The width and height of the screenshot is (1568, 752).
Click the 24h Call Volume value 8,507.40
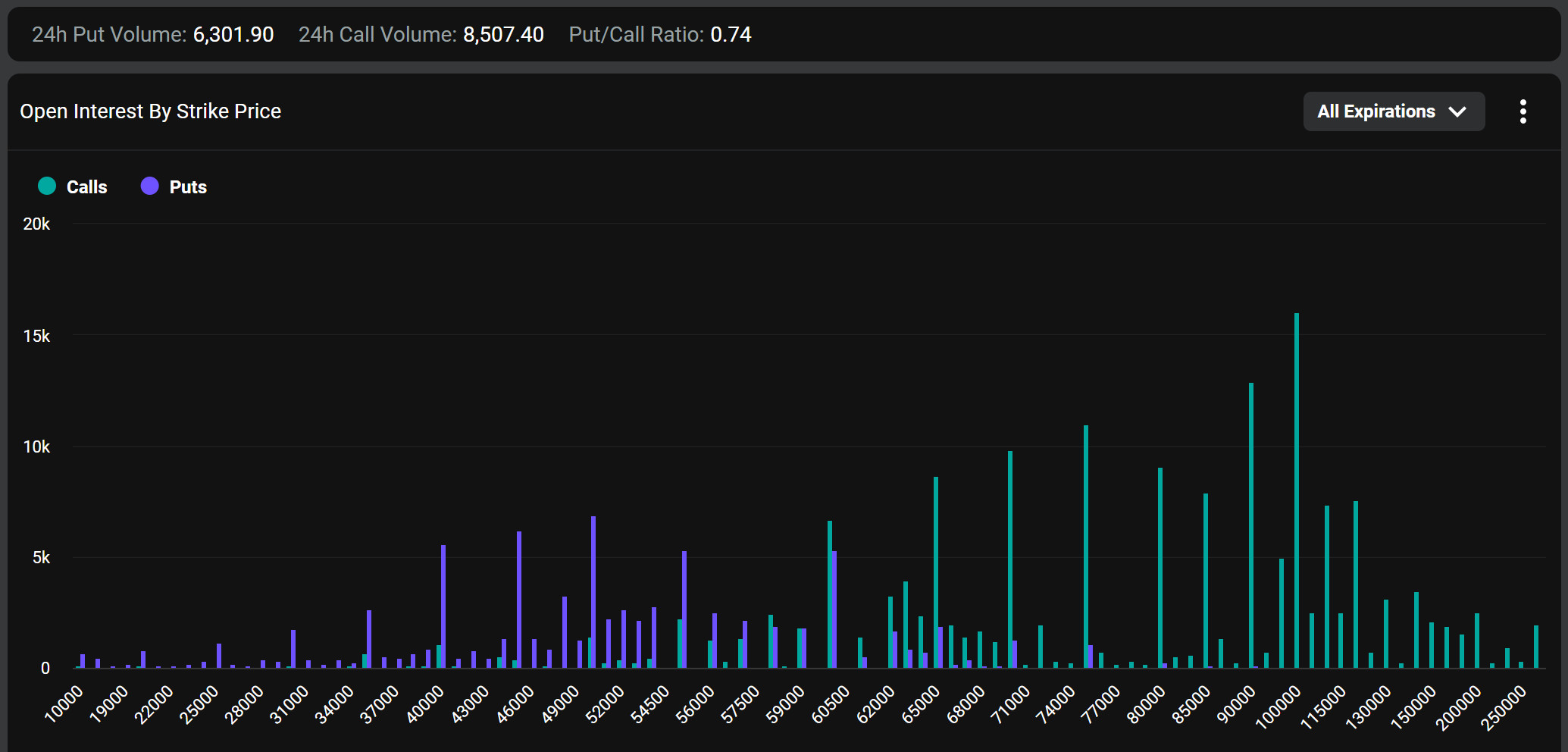point(504,35)
